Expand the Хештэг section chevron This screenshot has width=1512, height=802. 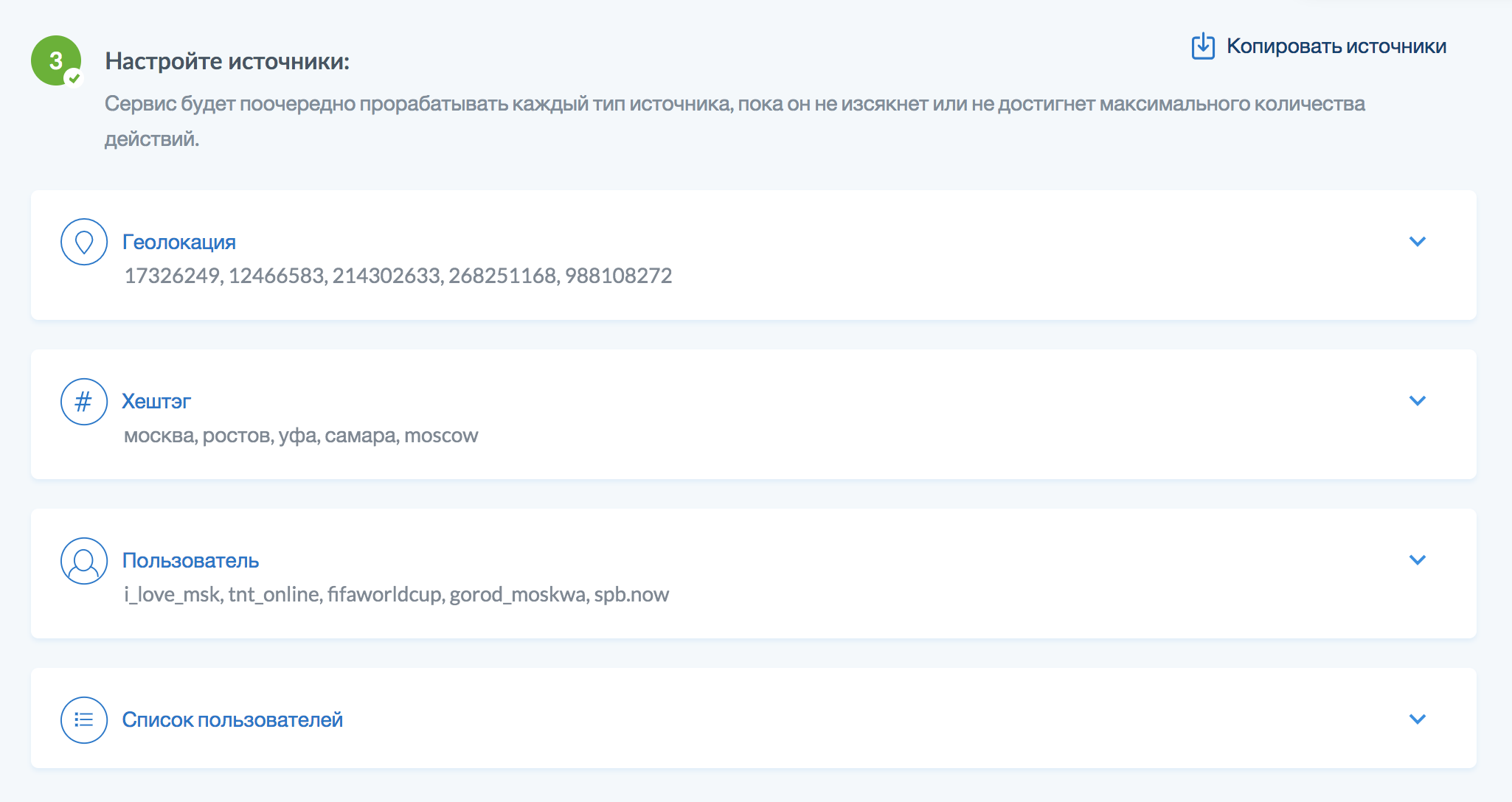click(x=1417, y=401)
